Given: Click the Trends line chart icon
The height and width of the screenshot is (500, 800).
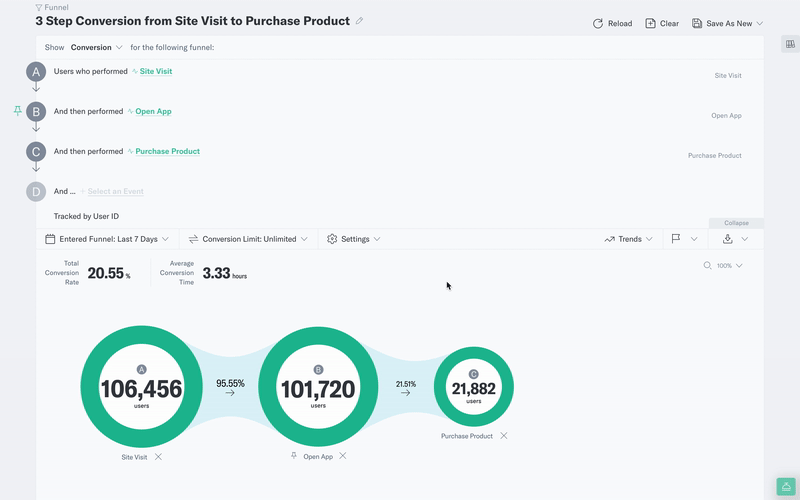Looking at the screenshot, I should pyautogui.click(x=609, y=239).
